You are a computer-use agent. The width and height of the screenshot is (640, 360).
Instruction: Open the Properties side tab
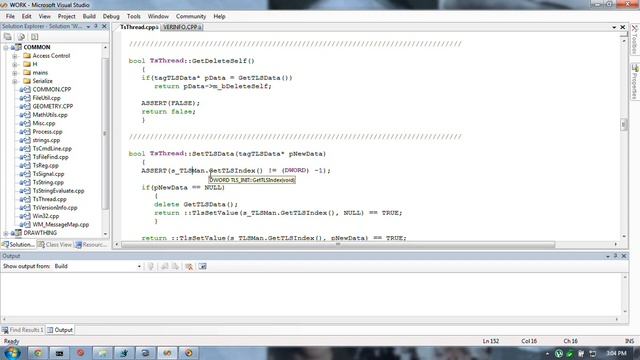click(635, 82)
